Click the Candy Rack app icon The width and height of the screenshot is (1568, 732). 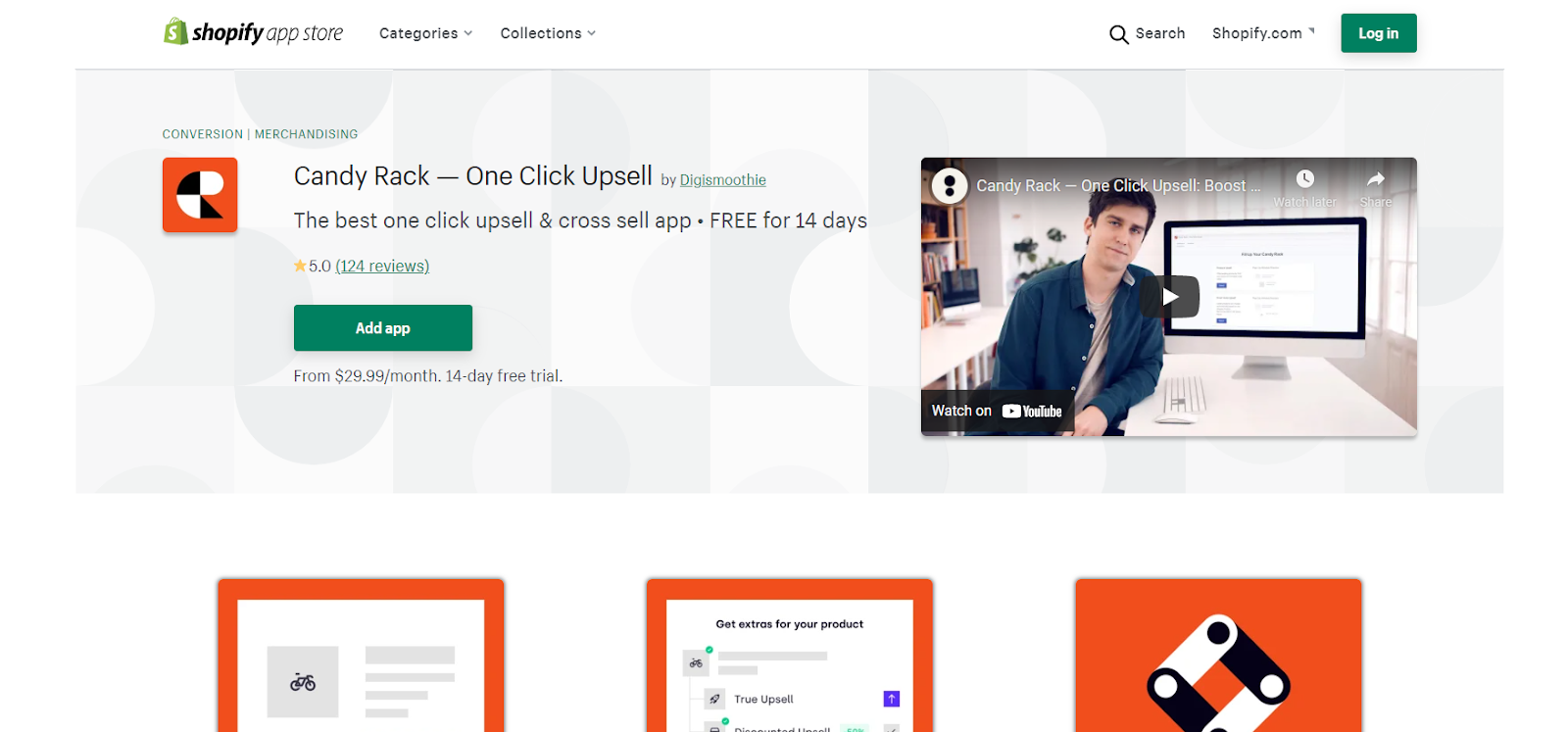coord(200,195)
